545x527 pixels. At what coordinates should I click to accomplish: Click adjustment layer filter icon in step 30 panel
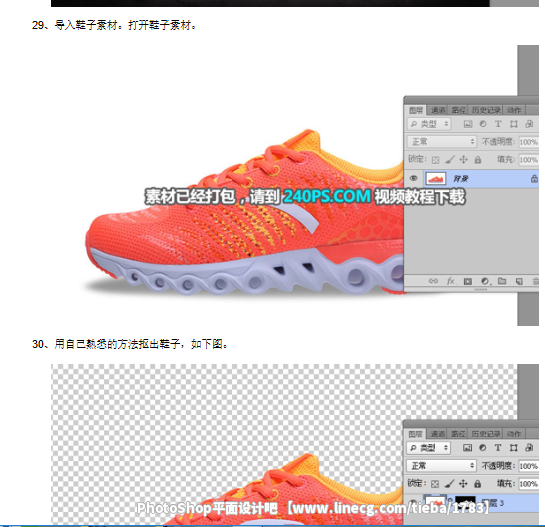(483, 448)
